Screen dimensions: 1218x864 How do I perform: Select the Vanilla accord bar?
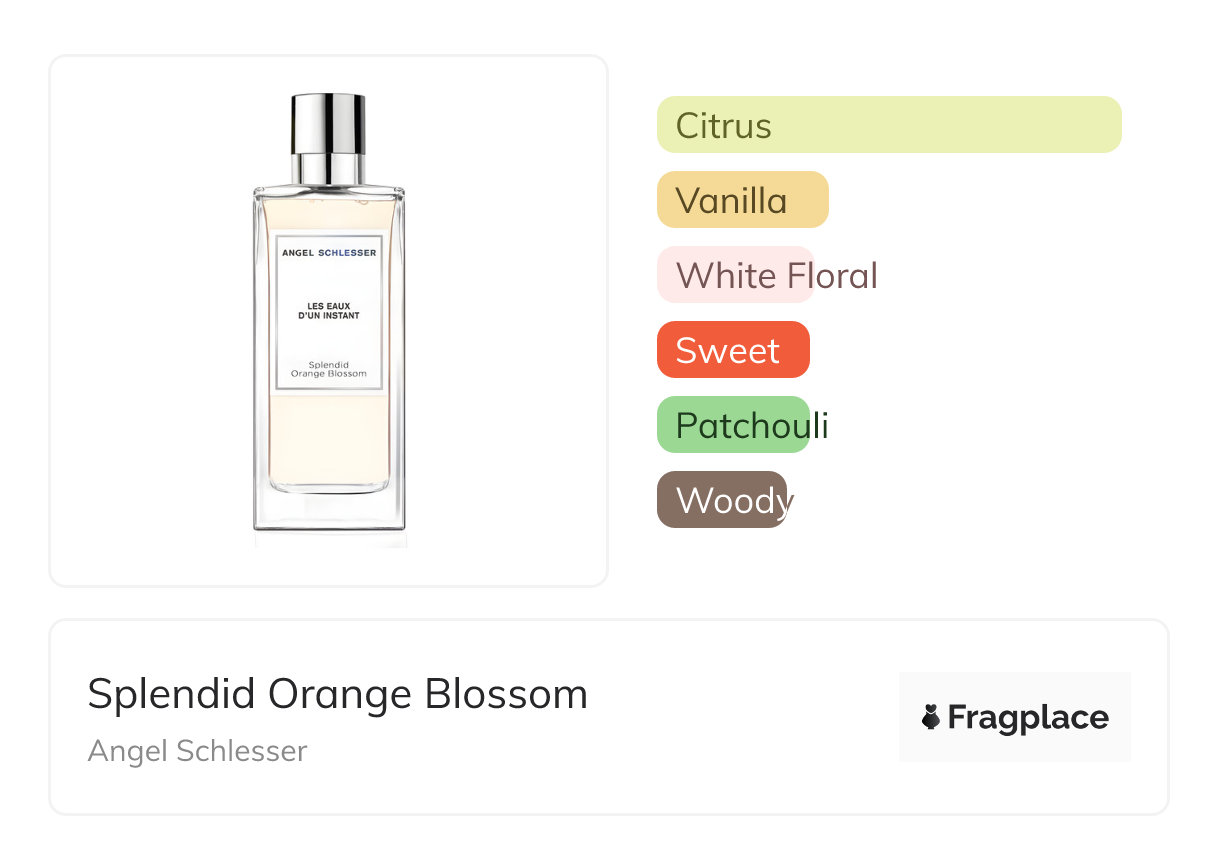tap(742, 200)
